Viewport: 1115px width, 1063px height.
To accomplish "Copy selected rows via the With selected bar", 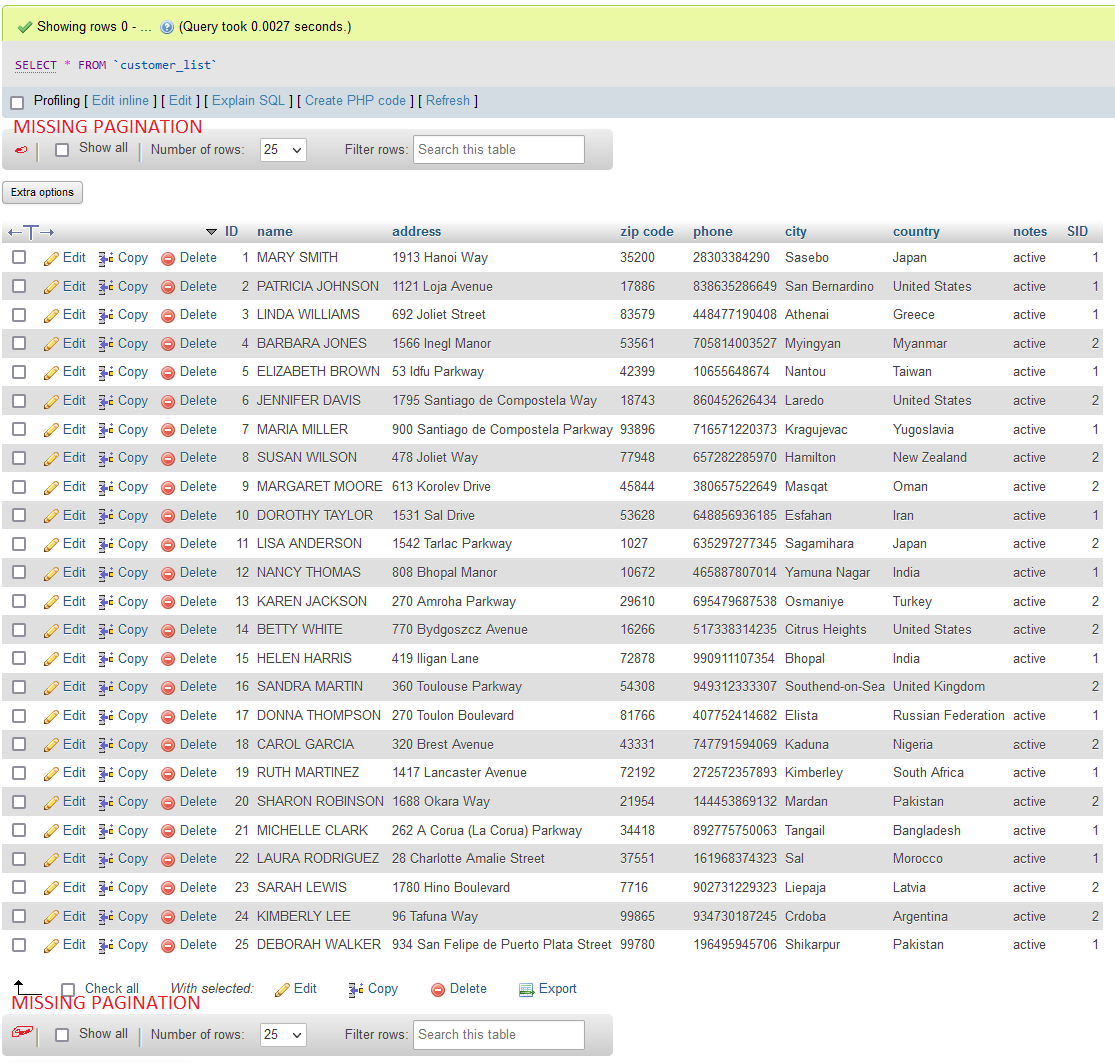I will click(373, 988).
